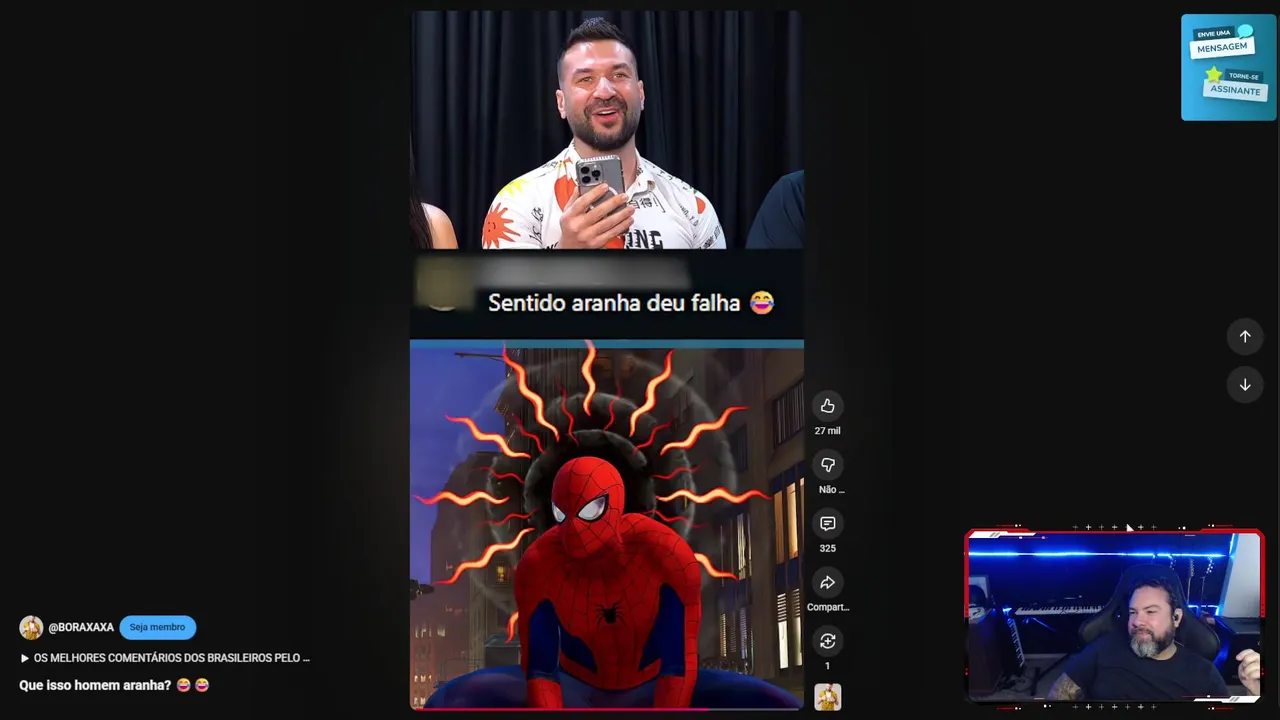1280x720 pixels.
Task: Go to next Short with down arrow
Action: (x=1245, y=385)
